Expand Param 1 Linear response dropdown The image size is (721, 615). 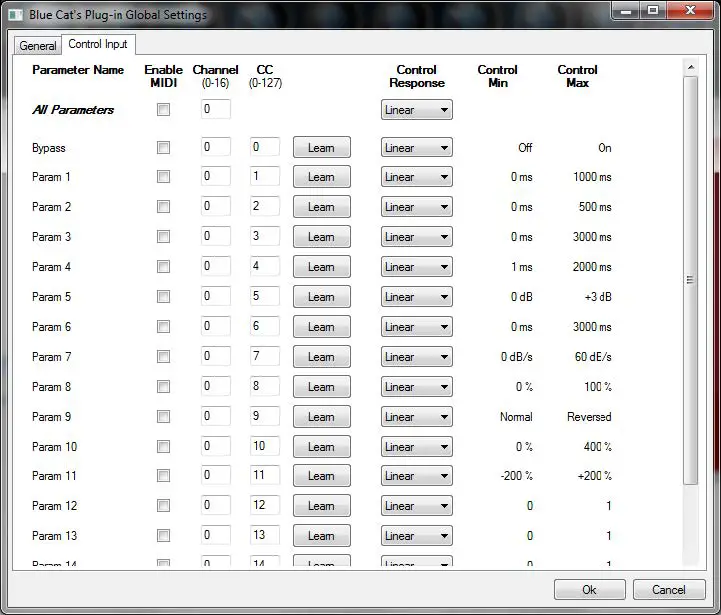(x=417, y=177)
